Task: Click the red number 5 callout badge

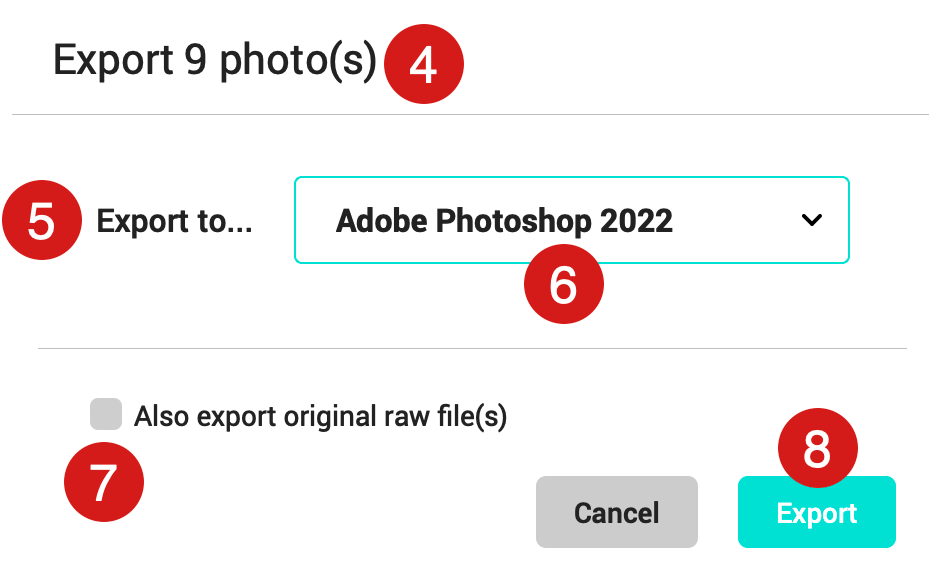Action: point(42,220)
